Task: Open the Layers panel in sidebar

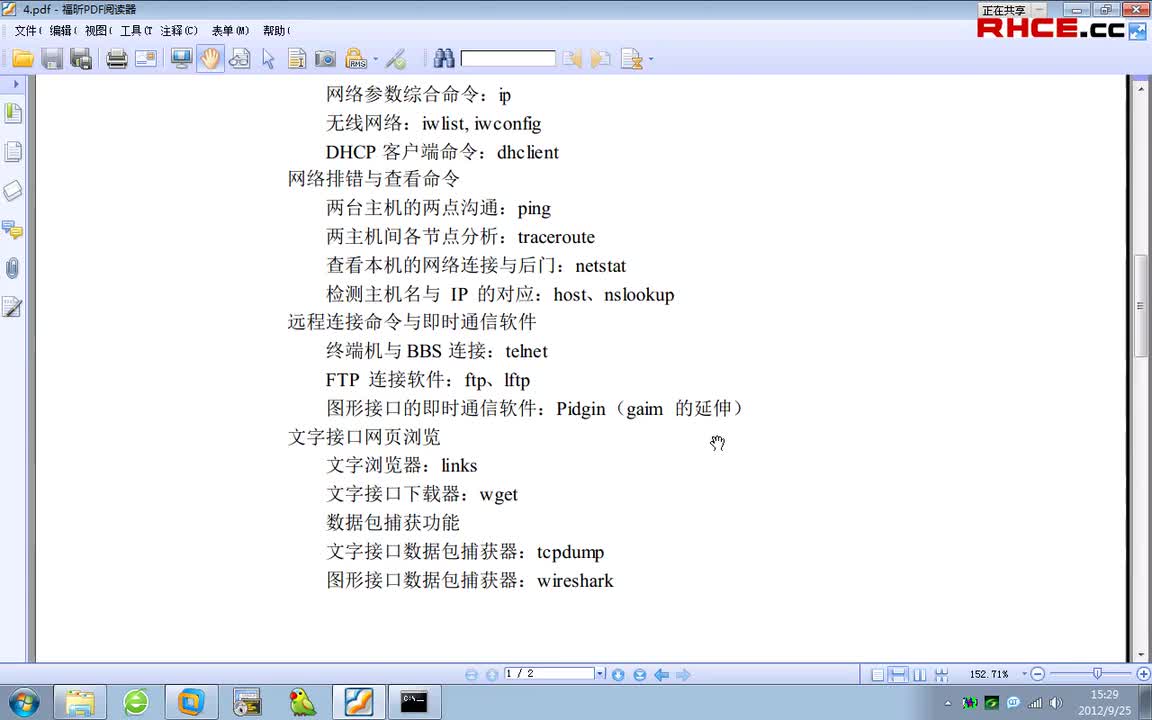Action: click(x=12, y=190)
